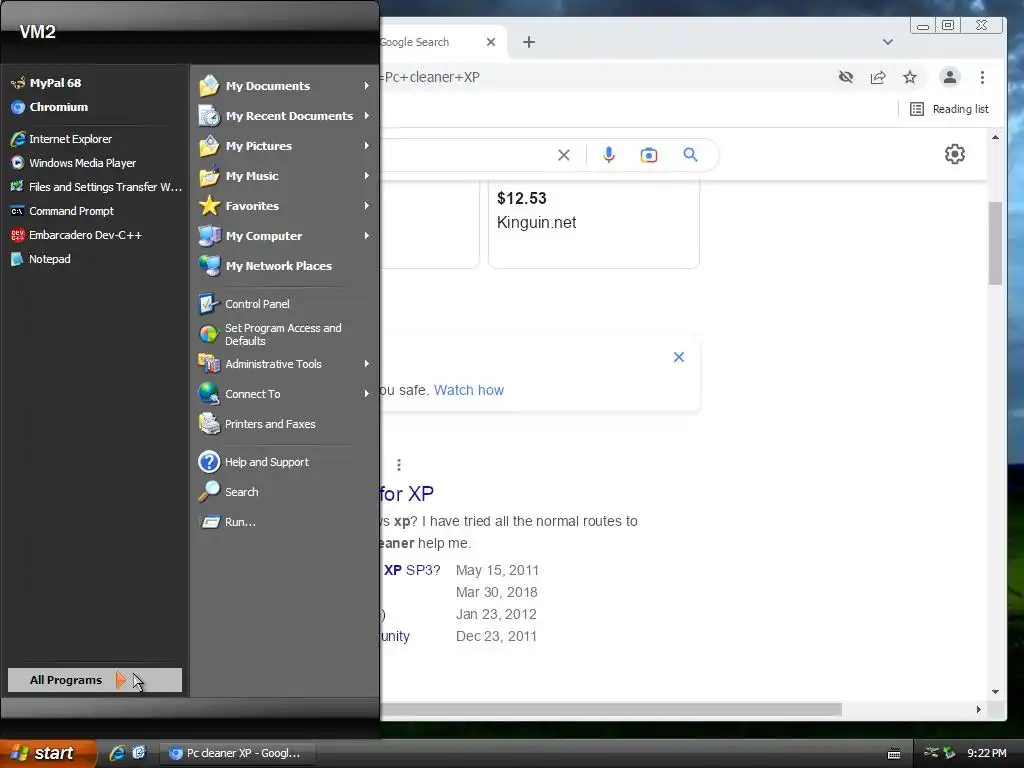Share this page via the share icon
Image resolution: width=1024 pixels, height=768 pixels.
[x=878, y=77]
